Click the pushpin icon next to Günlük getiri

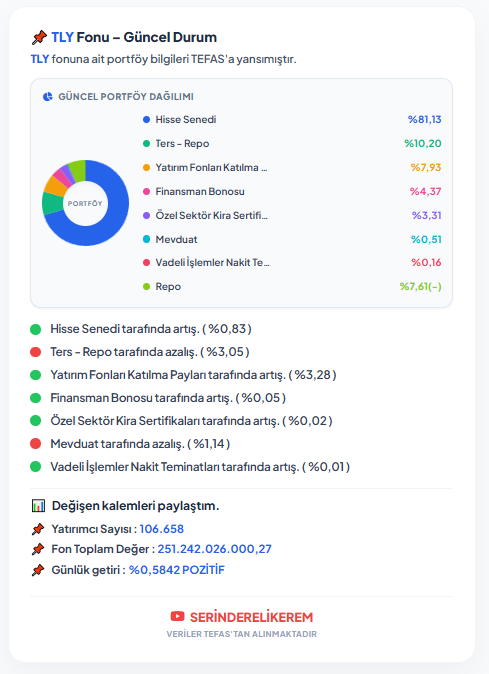pos(38,570)
